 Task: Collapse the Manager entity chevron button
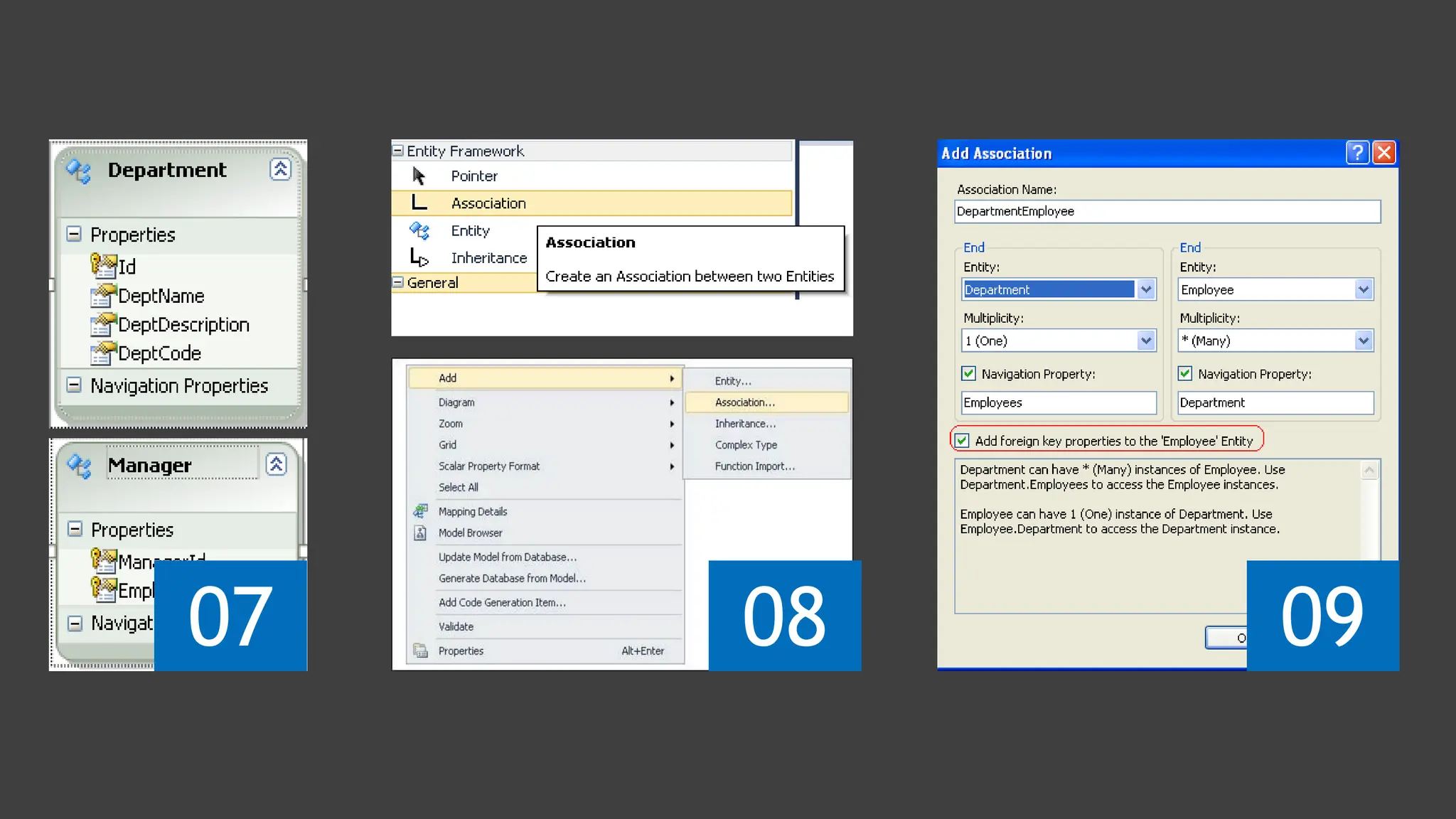[x=277, y=464]
